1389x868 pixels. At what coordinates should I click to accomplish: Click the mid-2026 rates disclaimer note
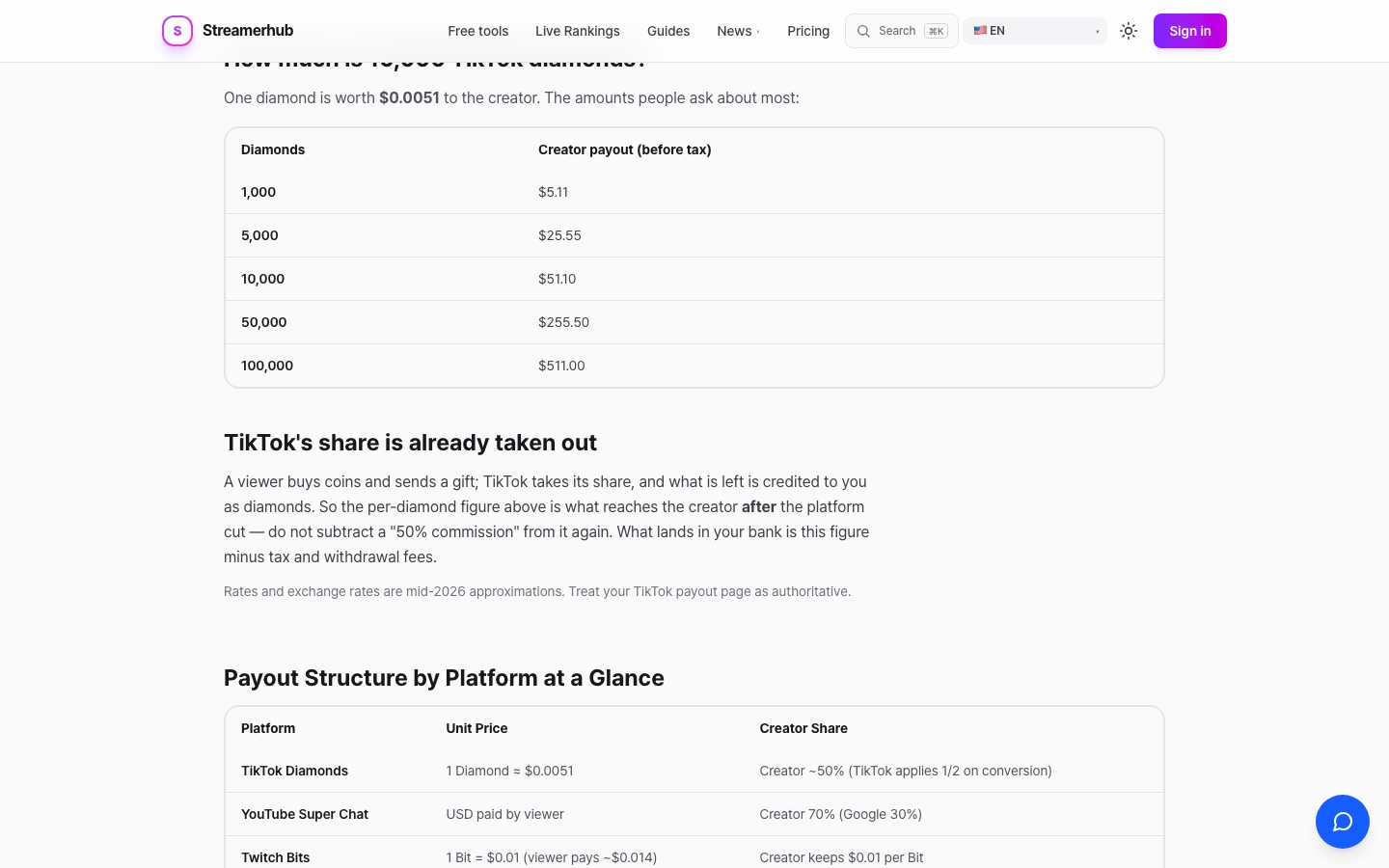(537, 591)
